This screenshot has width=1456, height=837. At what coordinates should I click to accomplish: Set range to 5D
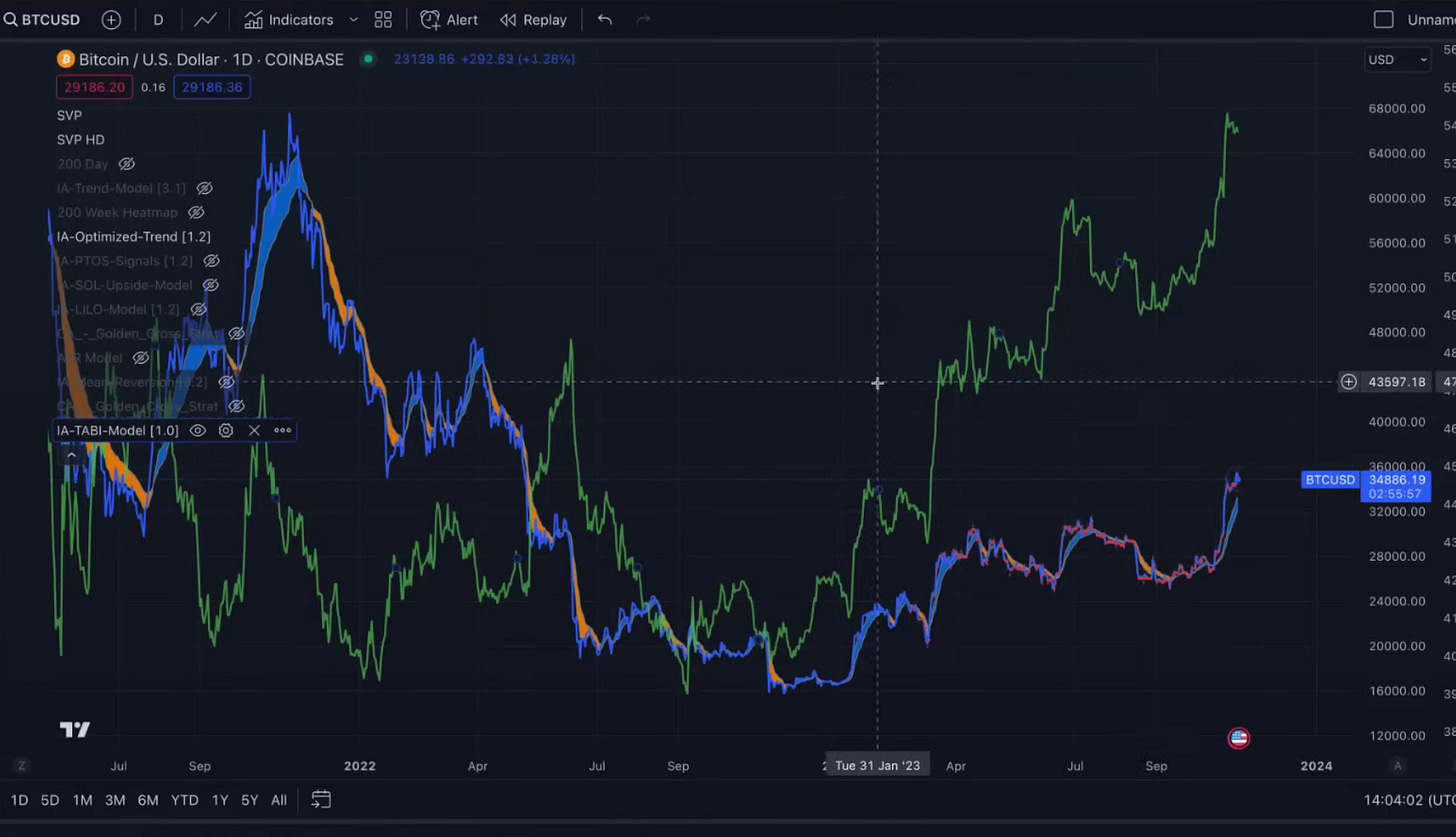pos(50,800)
